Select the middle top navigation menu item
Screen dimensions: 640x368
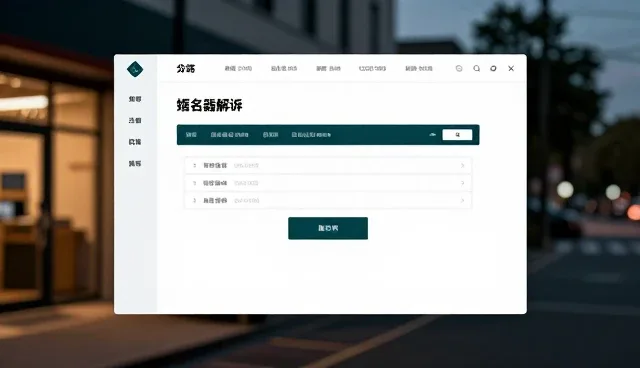point(328,69)
